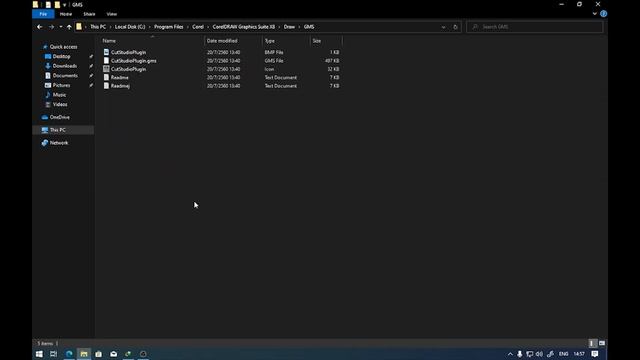Click File Explorer taskbar icon
Image resolution: width=640 pixels, height=360 pixels.
pyautogui.click(x=84, y=354)
